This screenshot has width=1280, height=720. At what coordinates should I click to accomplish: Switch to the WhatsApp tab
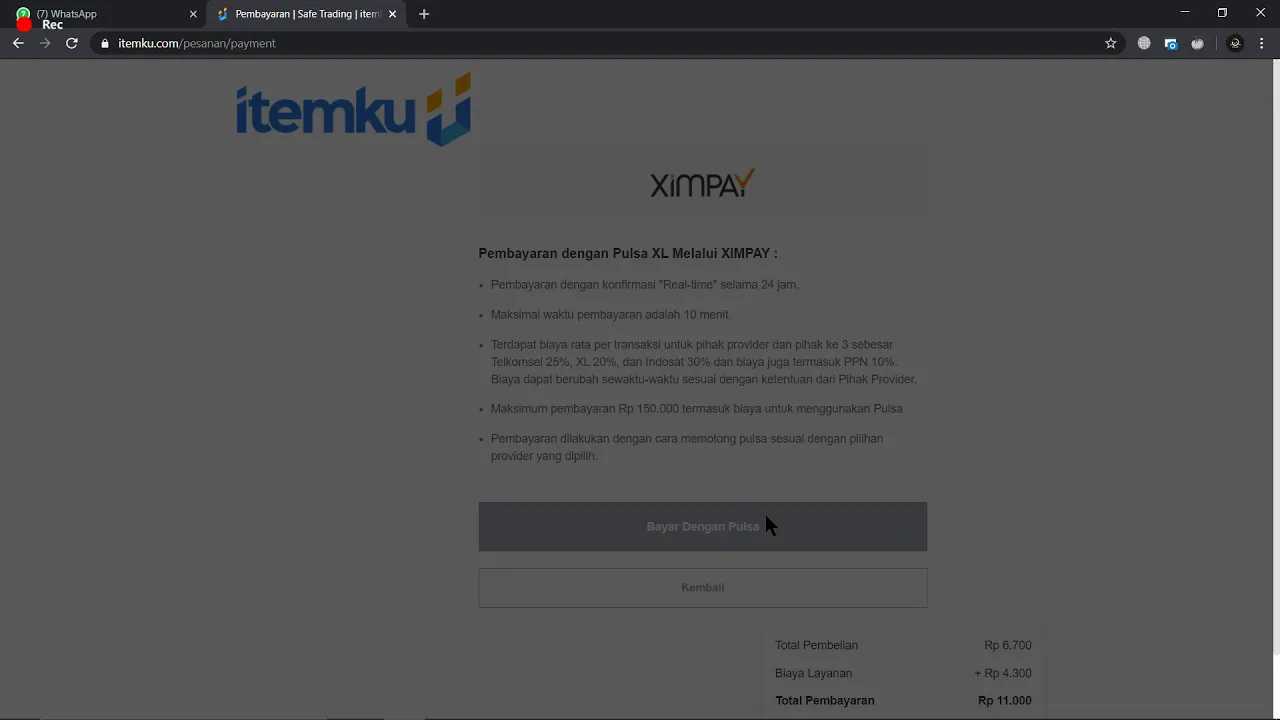(x=104, y=14)
